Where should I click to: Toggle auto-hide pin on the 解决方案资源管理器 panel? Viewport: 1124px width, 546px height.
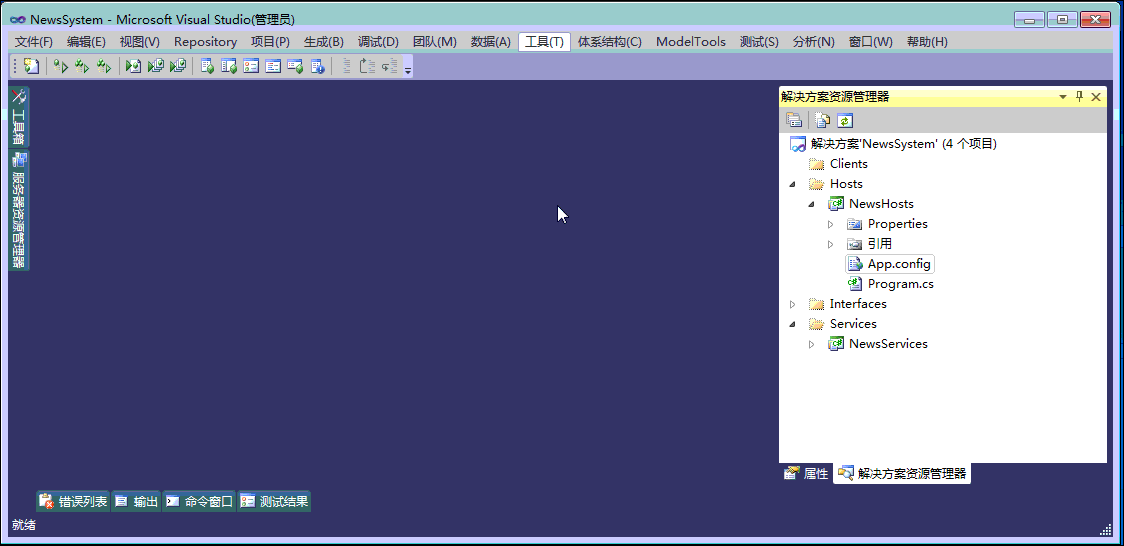[x=1080, y=97]
